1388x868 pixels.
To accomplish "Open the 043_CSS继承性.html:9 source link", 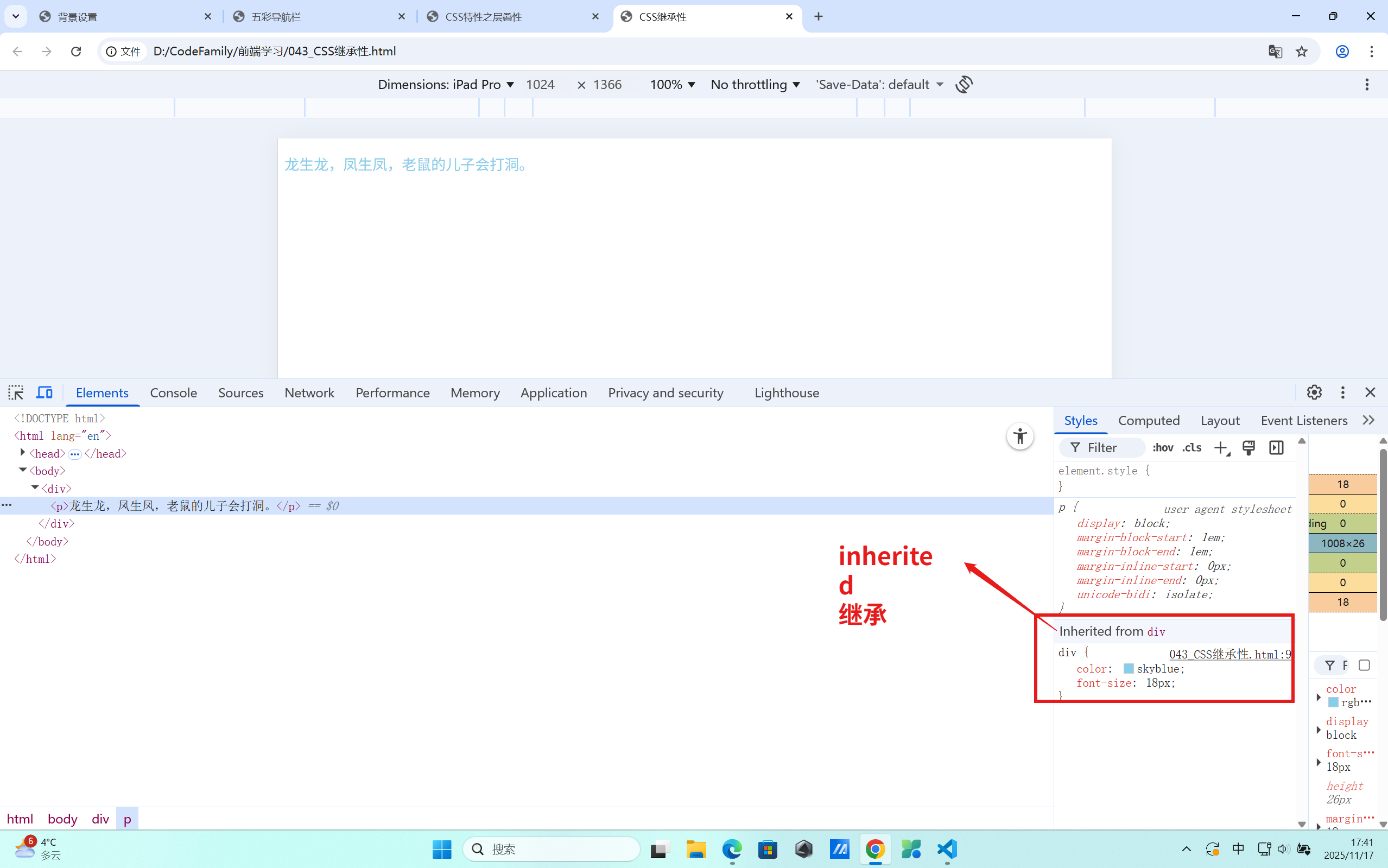I will click(x=1229, y=655).
